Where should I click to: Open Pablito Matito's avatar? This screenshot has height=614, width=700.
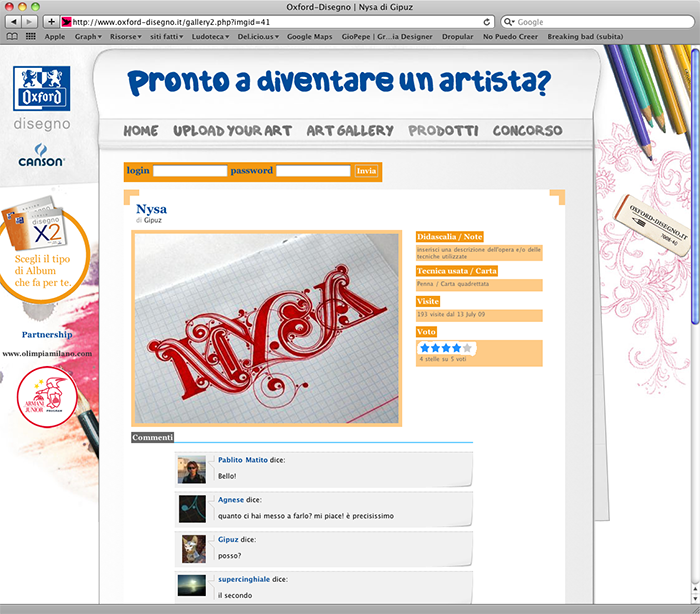(x=192, y=469)
